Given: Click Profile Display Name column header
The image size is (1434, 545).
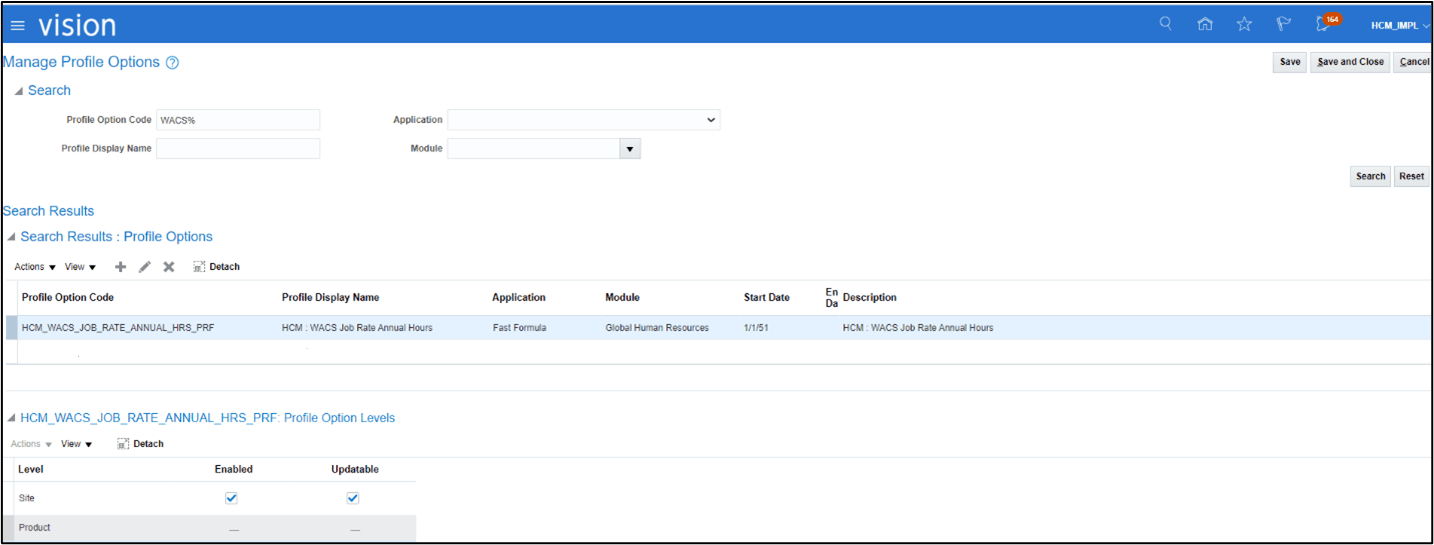Looking at the screenshot, I should coord(330,297).
